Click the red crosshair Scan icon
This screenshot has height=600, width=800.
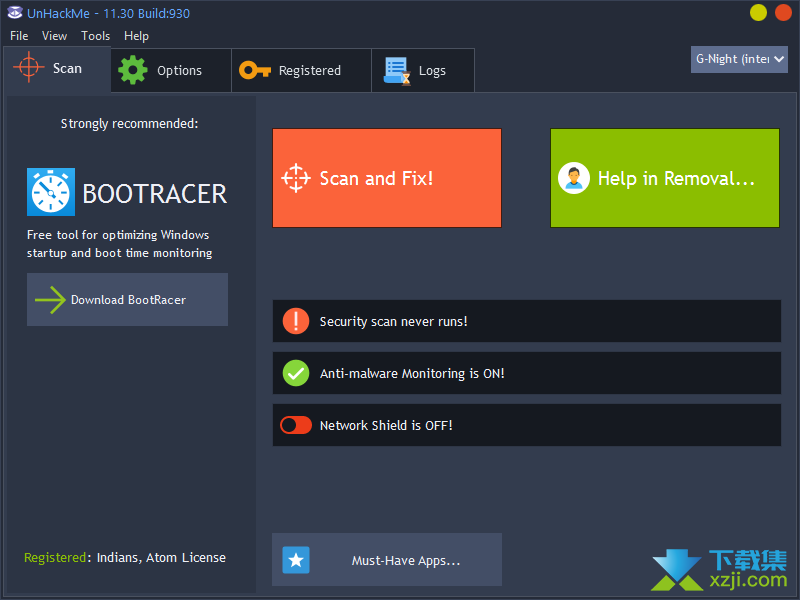click(x=29, y=67)
